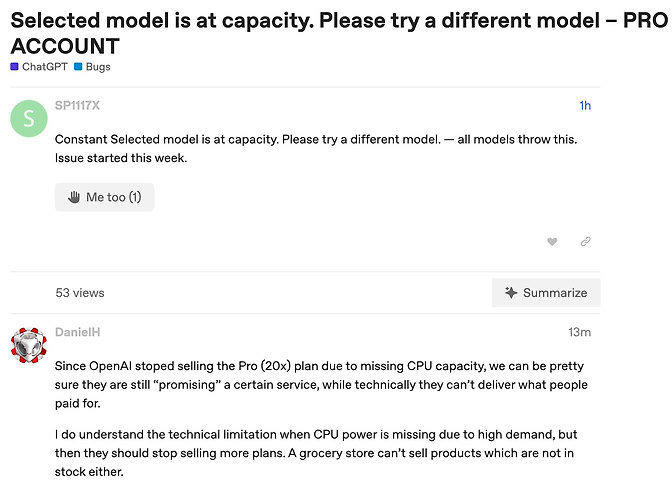The width and height of the screenshot is (672, 500).
Task: Open SP1117X's green S avatar
Action: click(x=29, y=119)
